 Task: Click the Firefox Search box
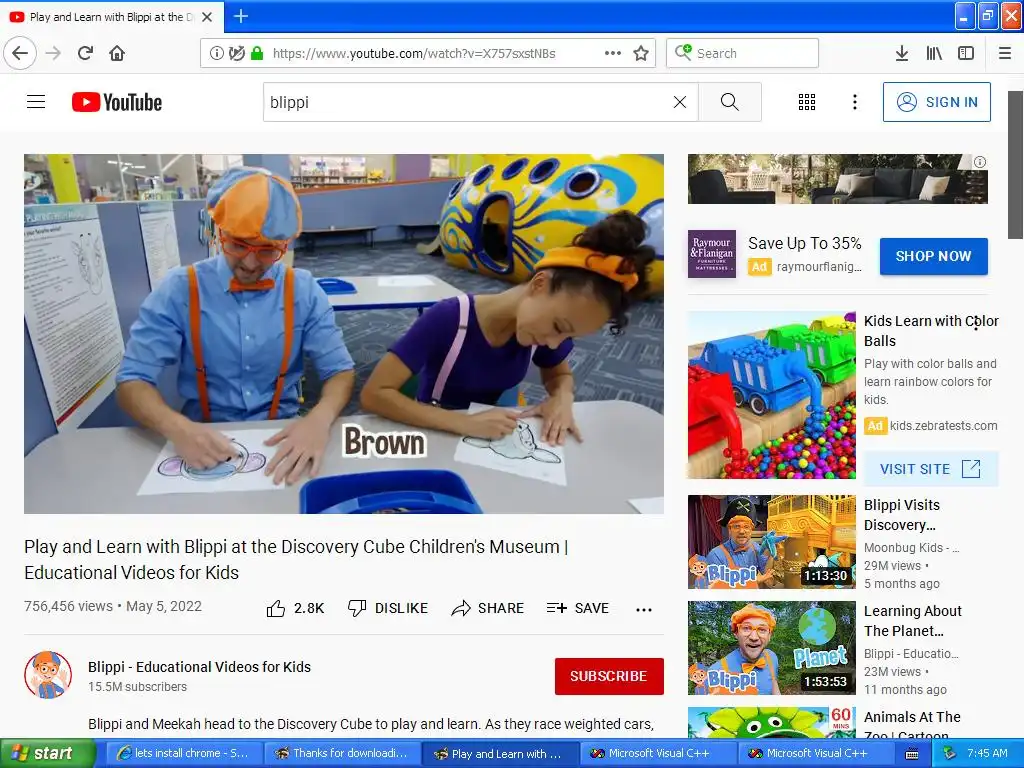click(742, 54)
